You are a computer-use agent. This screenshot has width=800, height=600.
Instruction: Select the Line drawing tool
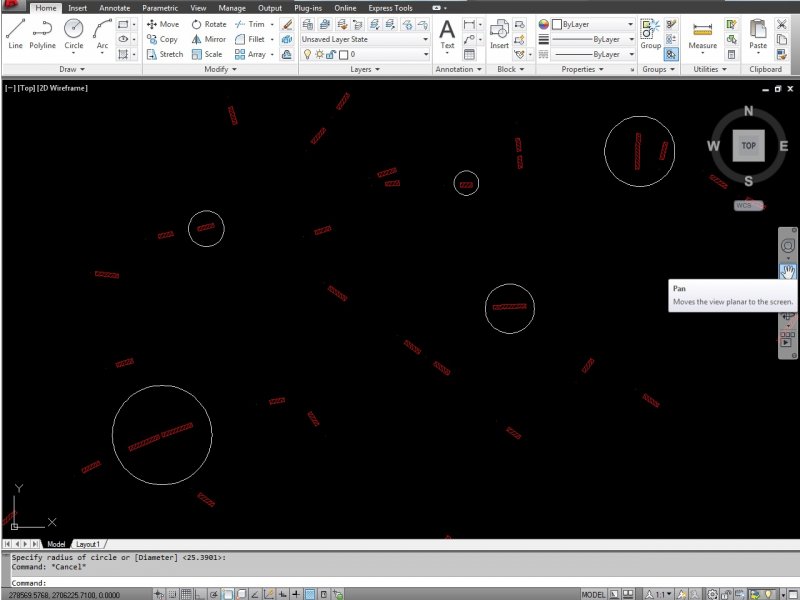click(x=15, y=32)
